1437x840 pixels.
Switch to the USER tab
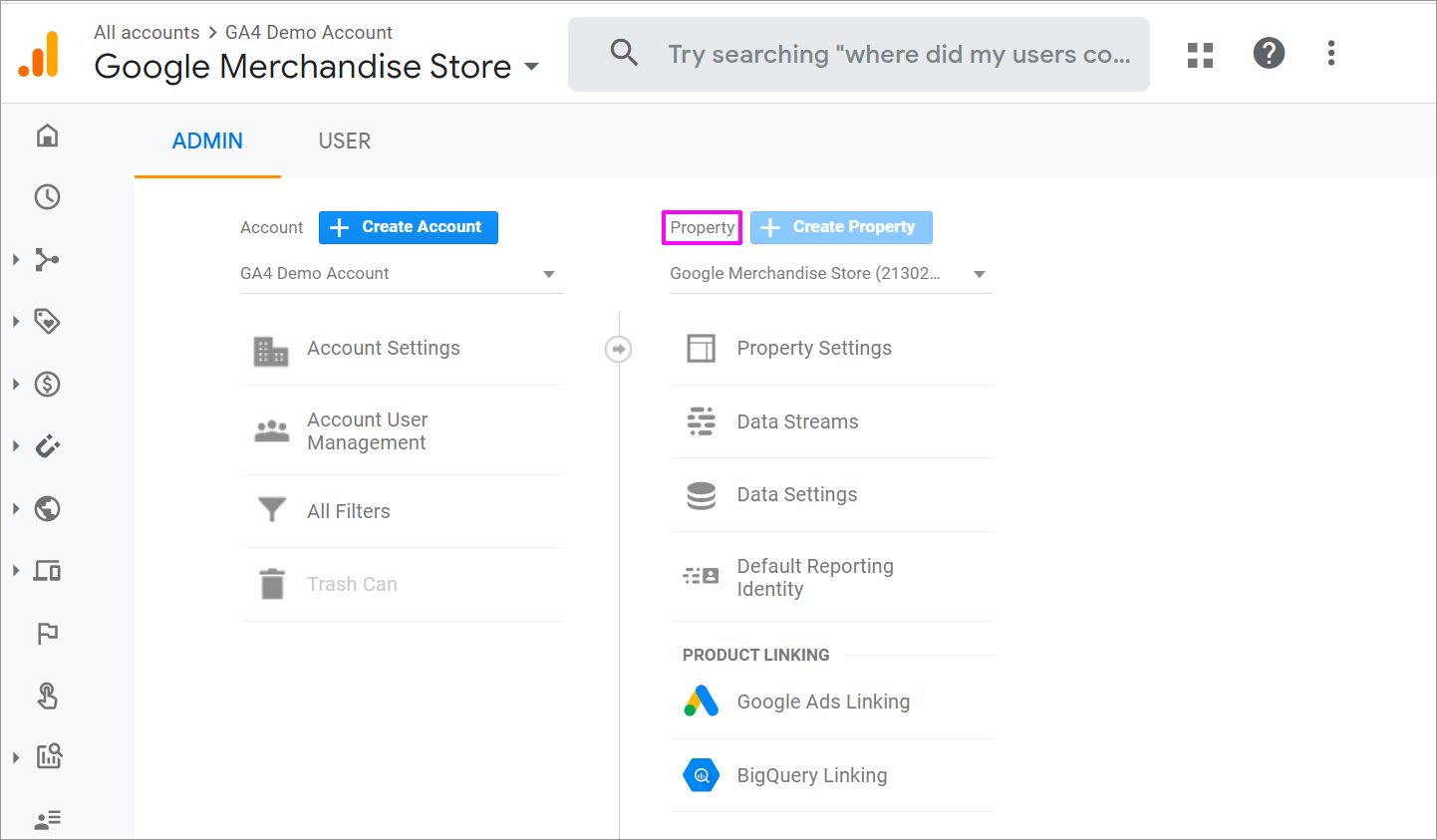pyautogui.click(x=344, y=141)
